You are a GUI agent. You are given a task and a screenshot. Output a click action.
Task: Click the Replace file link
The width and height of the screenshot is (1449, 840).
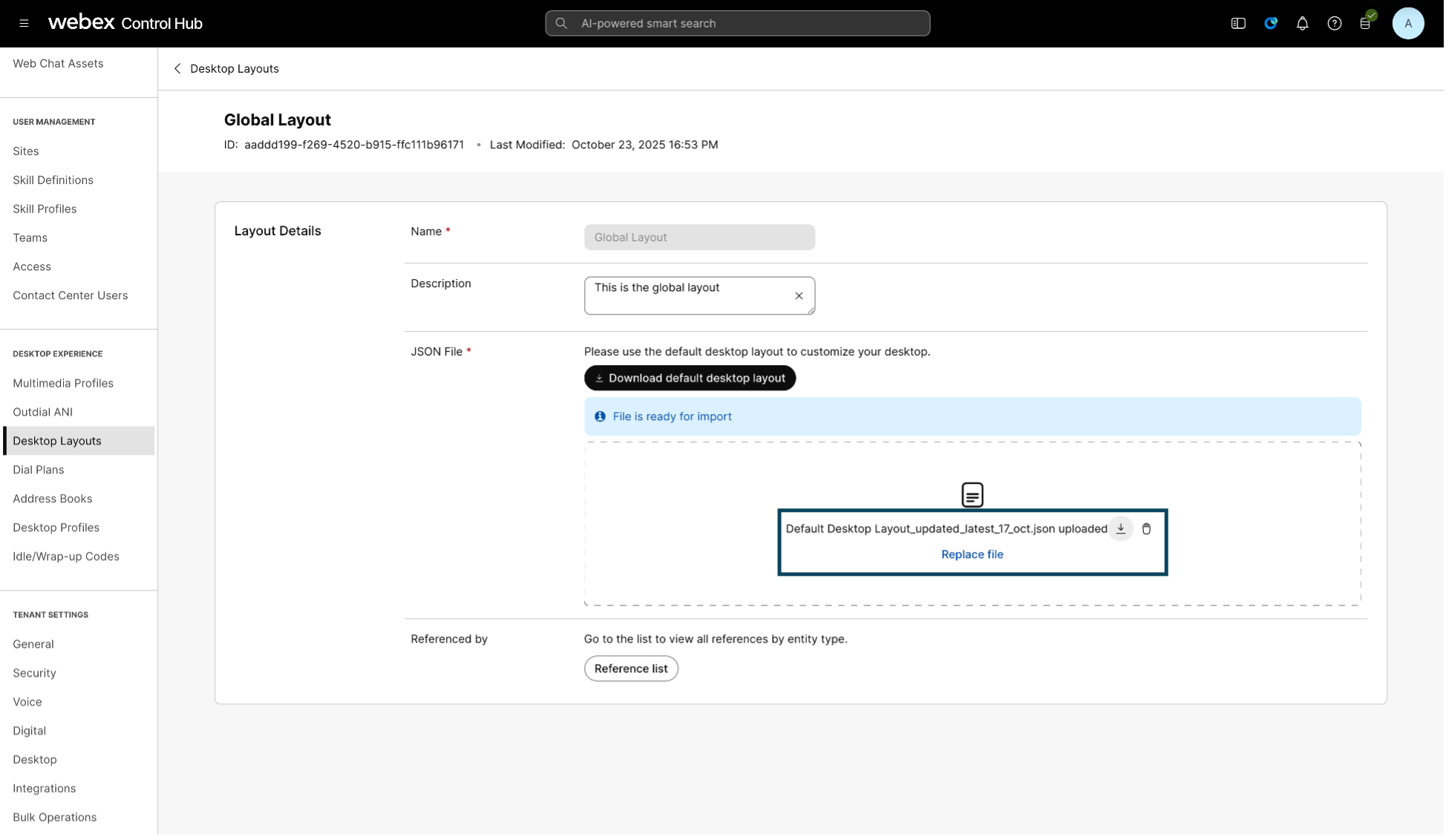(972, 554)
